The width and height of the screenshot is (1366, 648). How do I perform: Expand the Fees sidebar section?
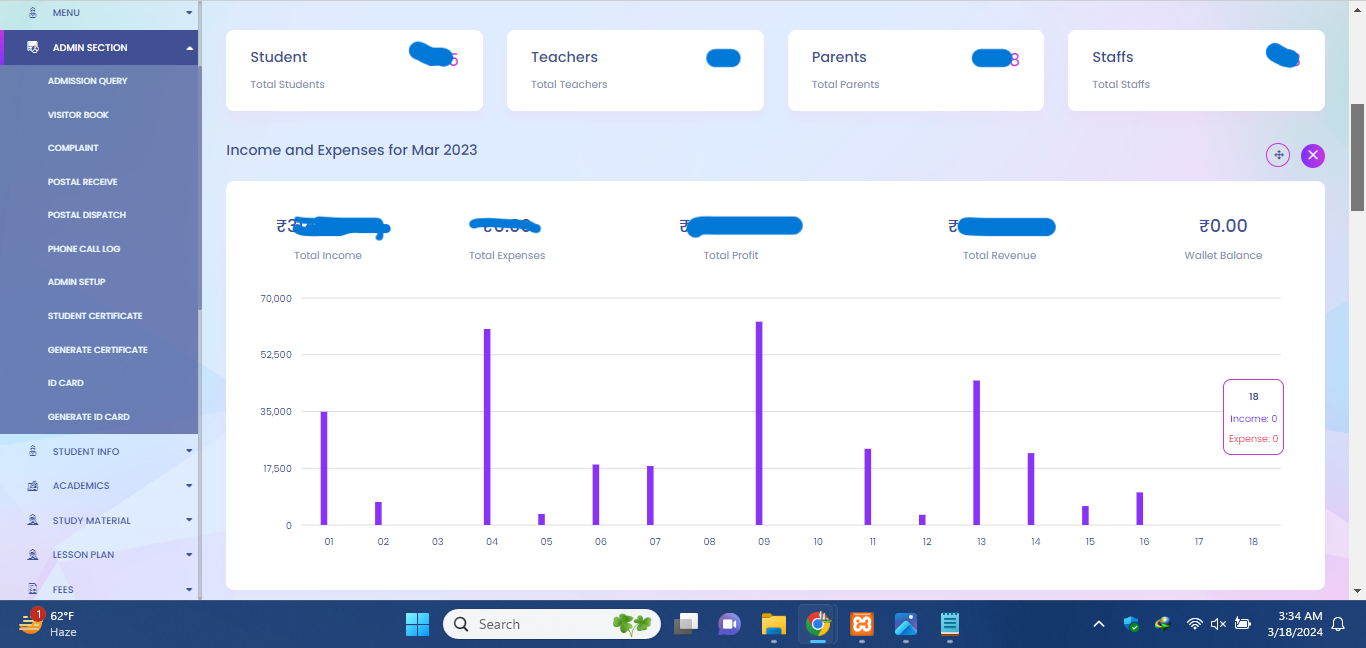point(189,590)
